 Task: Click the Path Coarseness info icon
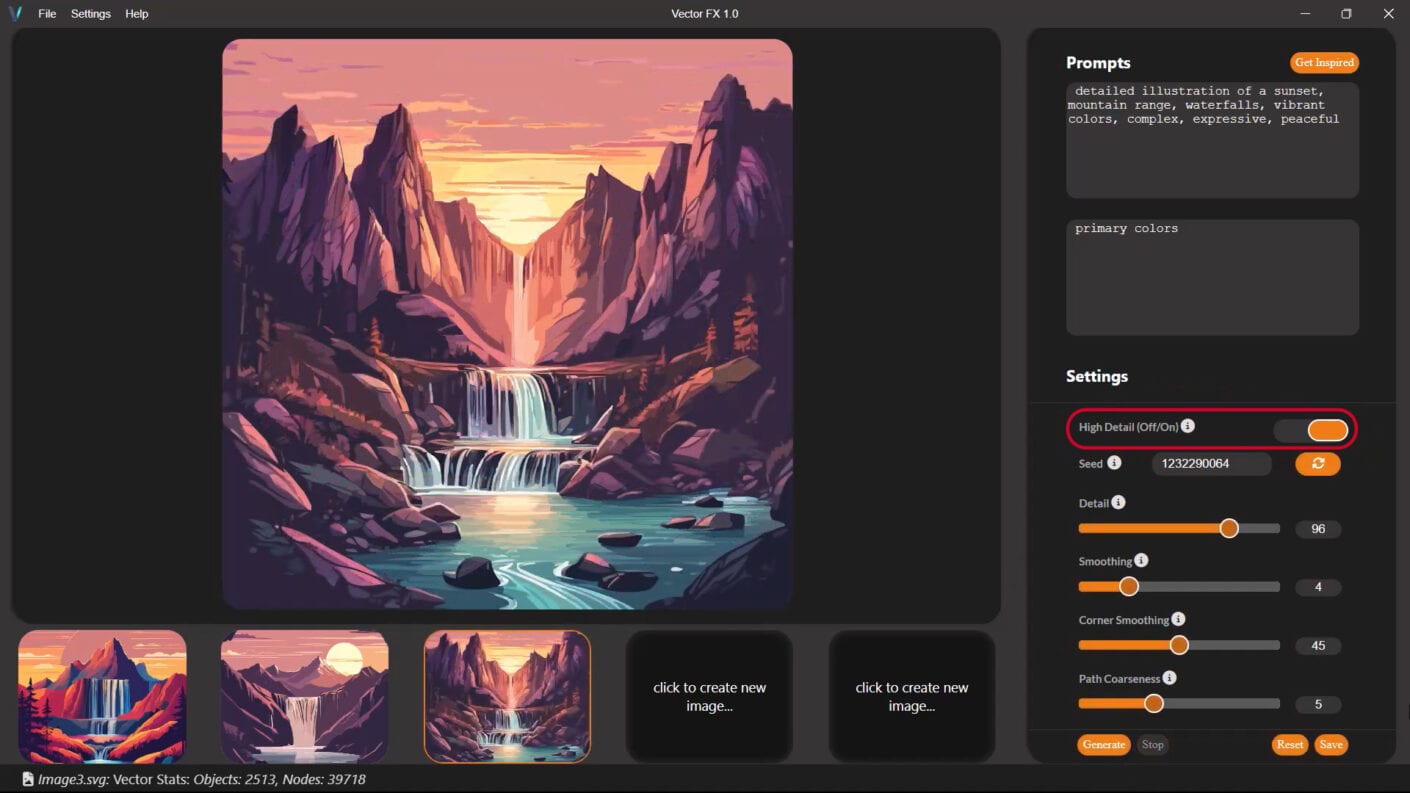pos(1168,677)
